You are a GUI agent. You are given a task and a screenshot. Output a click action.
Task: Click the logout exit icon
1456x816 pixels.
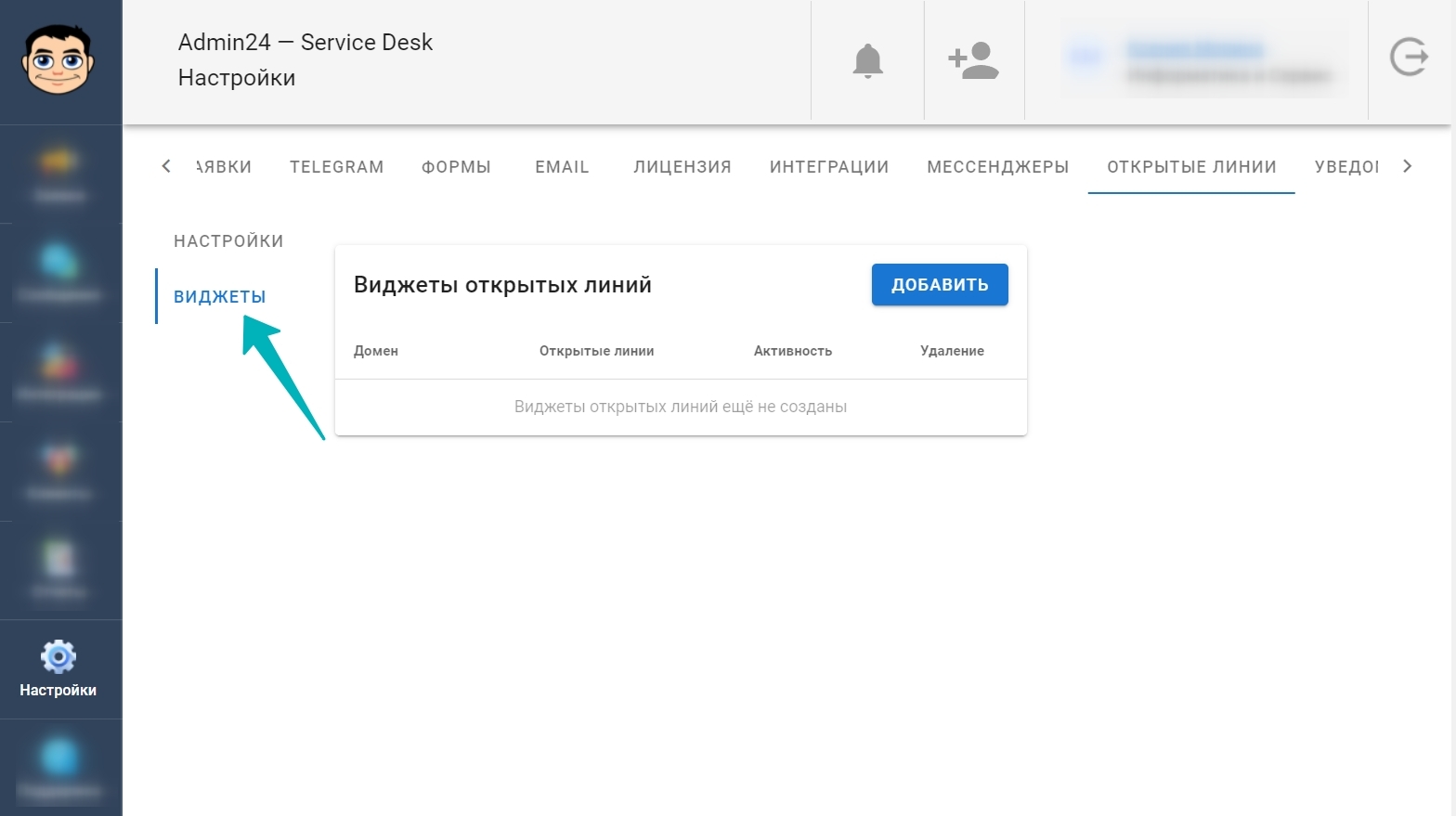click(x=1409, y=58)
